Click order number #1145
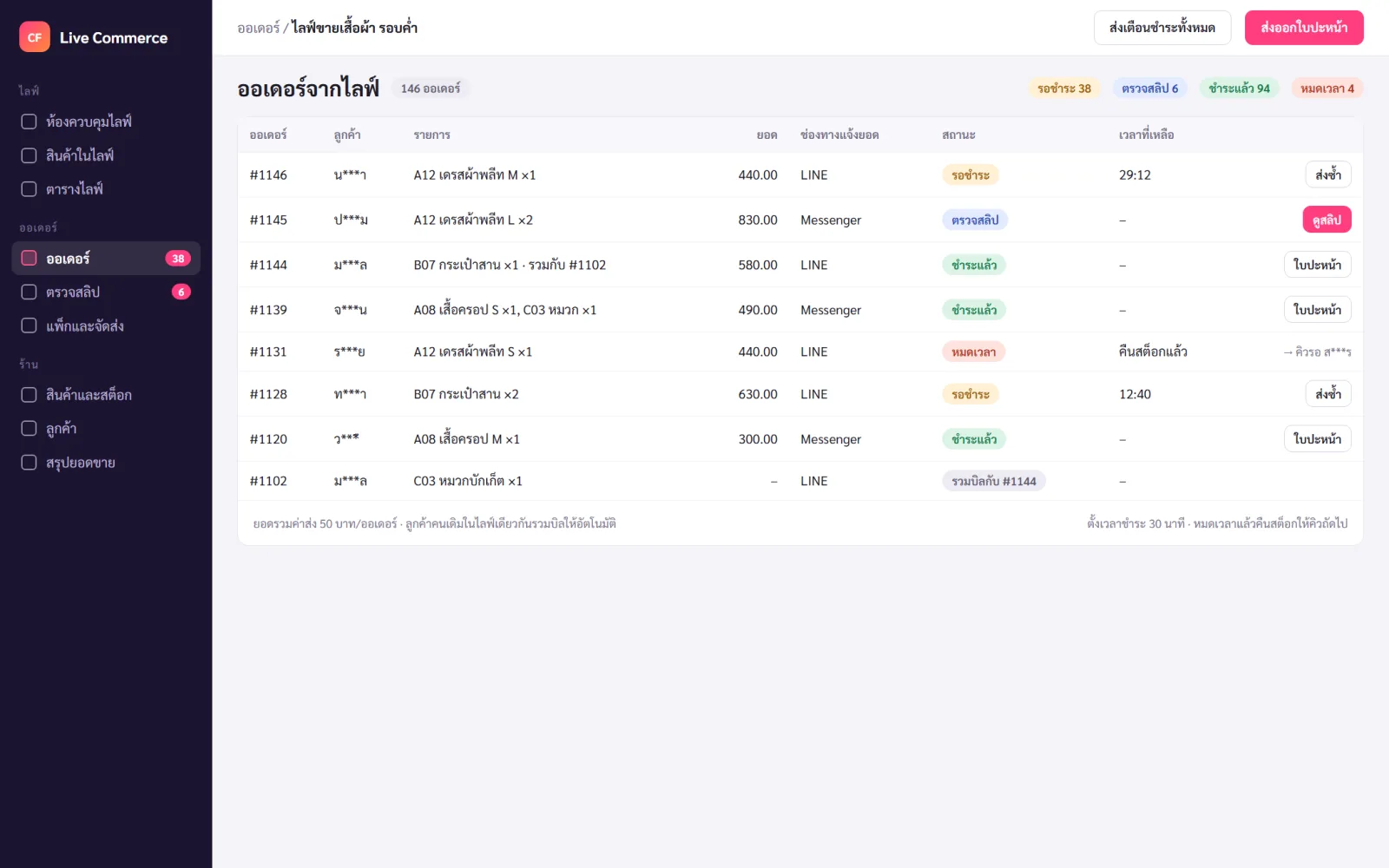Screen dimensions: 1389x868 [268, 220]
